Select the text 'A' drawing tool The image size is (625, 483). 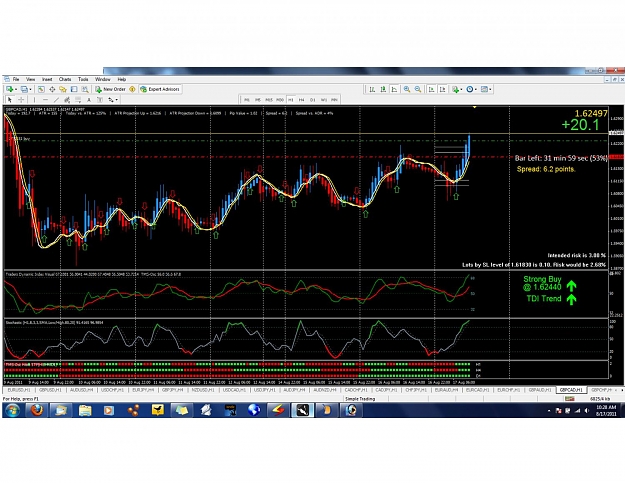click(x=89, y=100)
